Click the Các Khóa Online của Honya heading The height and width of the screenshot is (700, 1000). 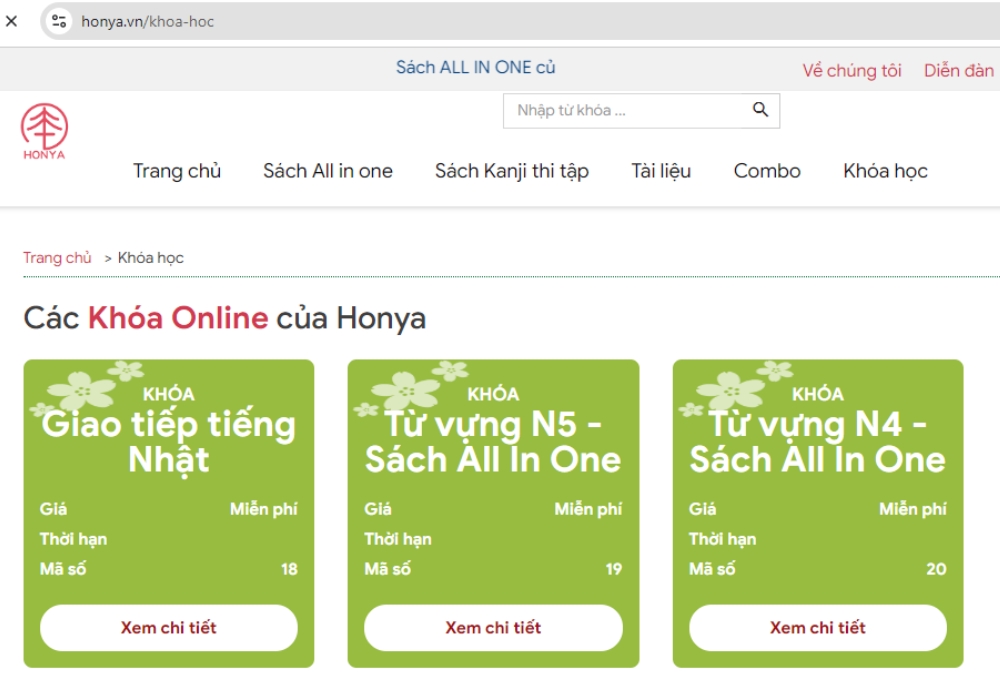[224, 317]
